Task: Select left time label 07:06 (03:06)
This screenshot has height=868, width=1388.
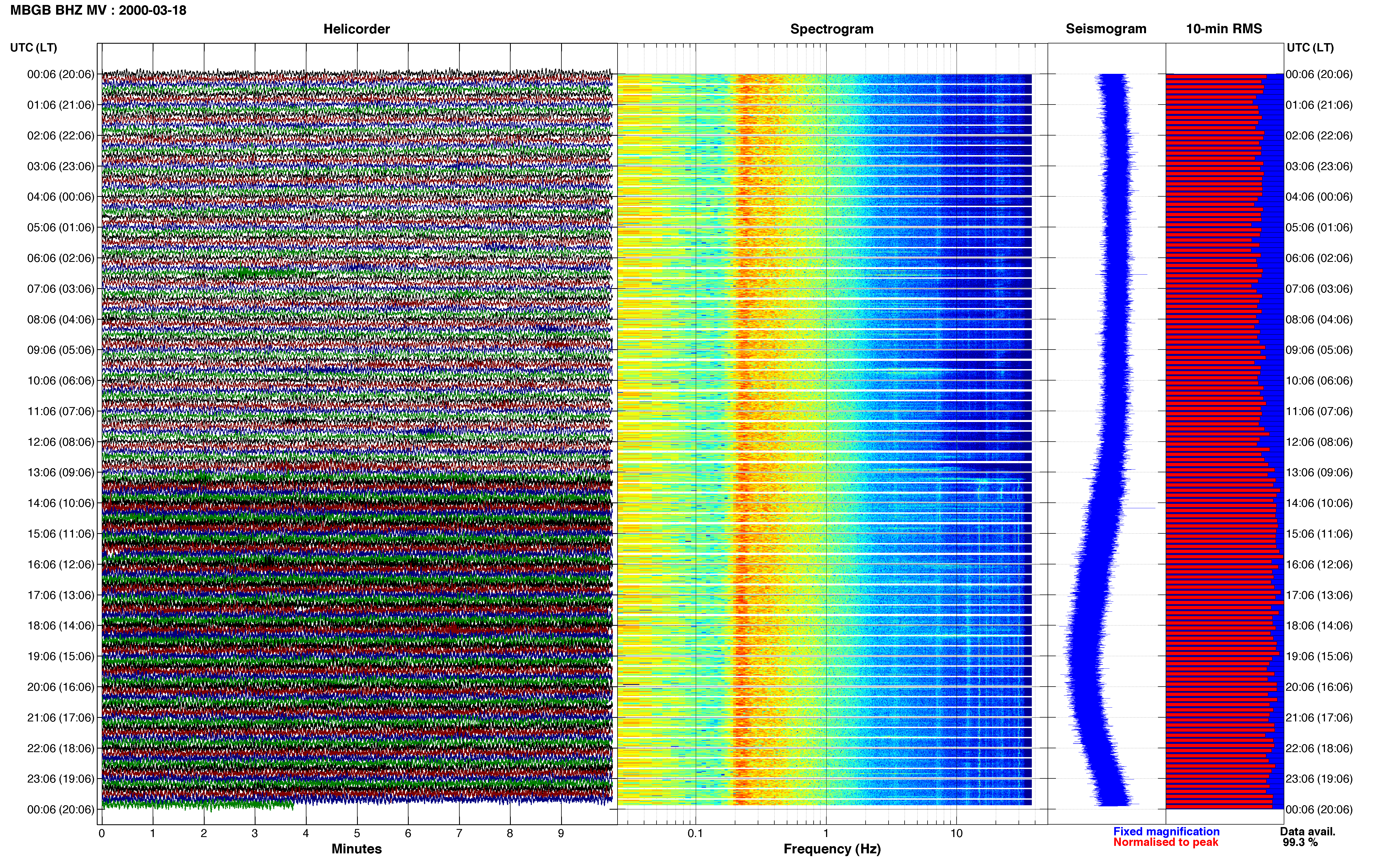Action: coord(61,289)
